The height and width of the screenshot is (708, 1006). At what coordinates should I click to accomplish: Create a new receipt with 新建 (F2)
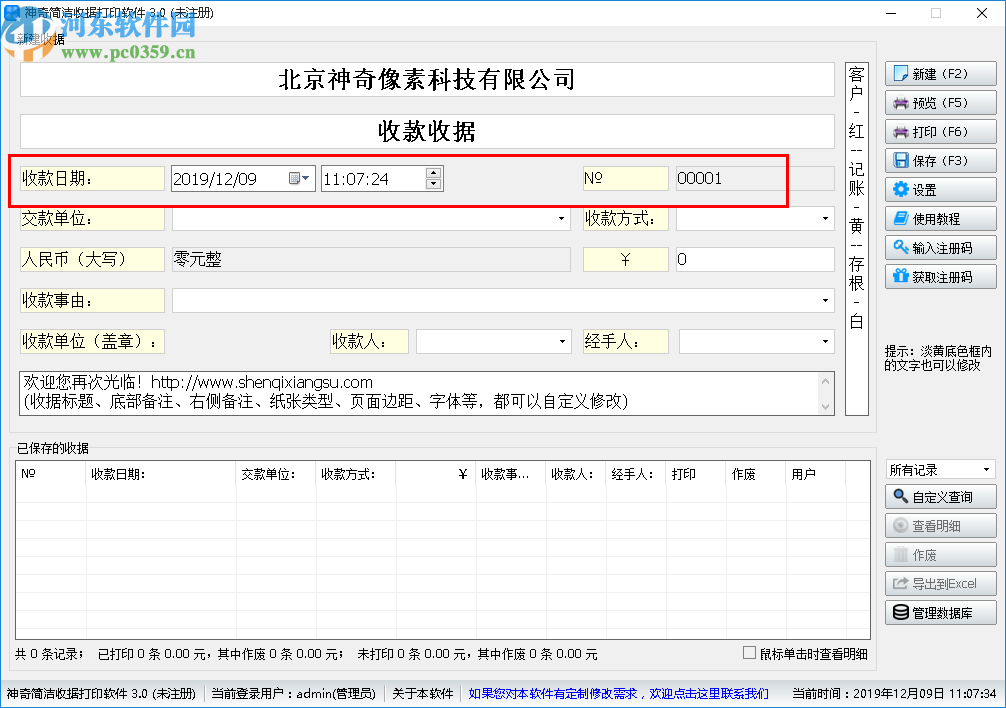coord(938,73)
